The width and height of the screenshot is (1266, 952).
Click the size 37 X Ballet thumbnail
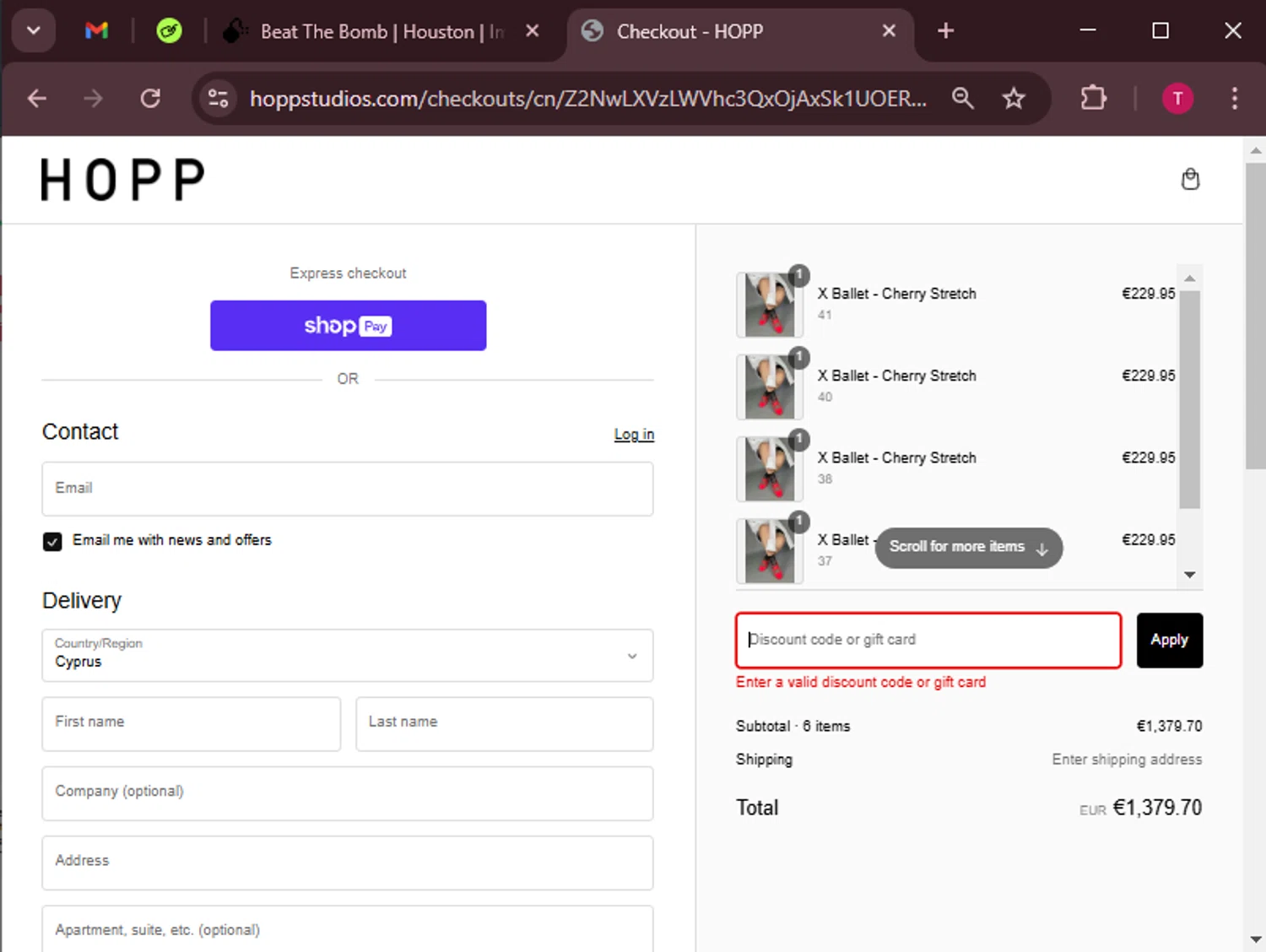pos(770,550)
